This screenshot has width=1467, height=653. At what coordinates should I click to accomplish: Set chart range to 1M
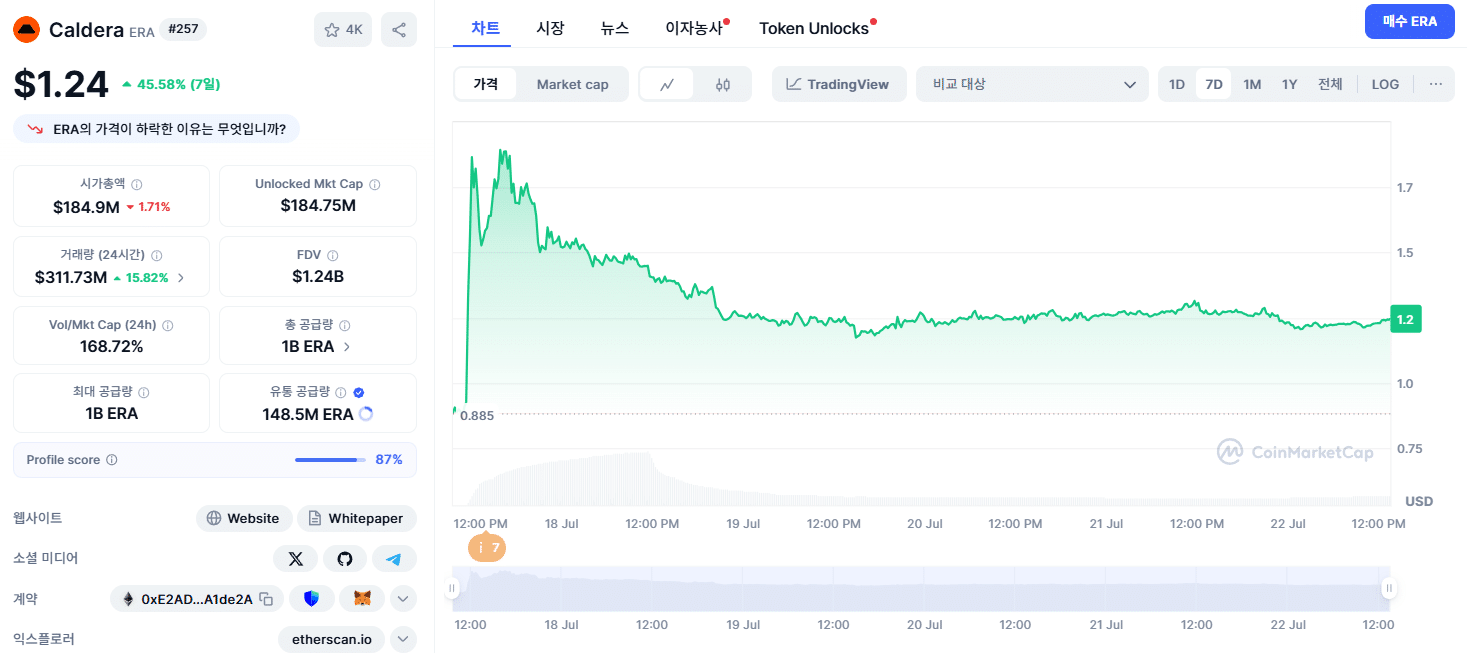coord(1252,84)
